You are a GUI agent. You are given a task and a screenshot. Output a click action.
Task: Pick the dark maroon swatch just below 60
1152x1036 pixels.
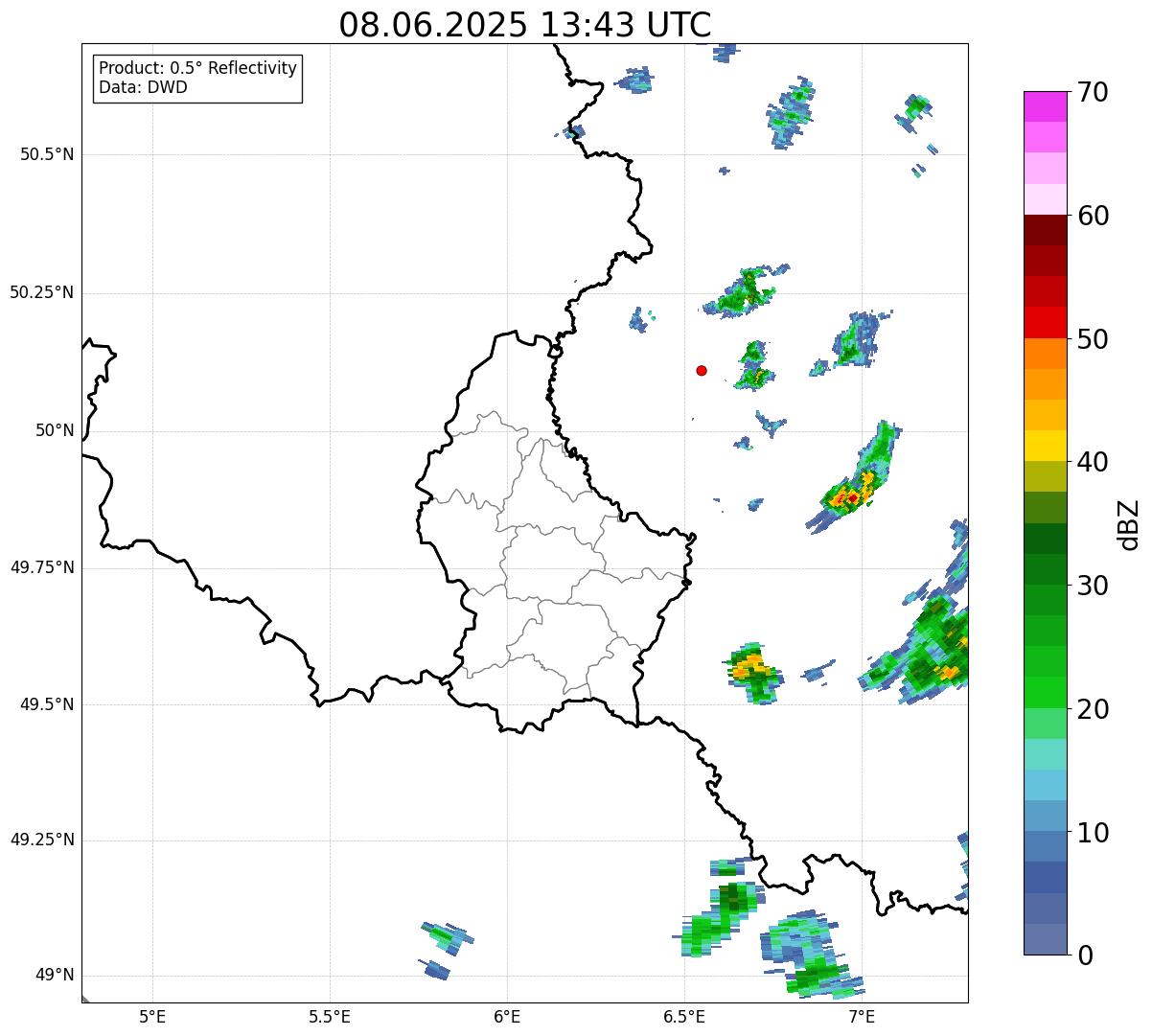tap(1046, 230)
